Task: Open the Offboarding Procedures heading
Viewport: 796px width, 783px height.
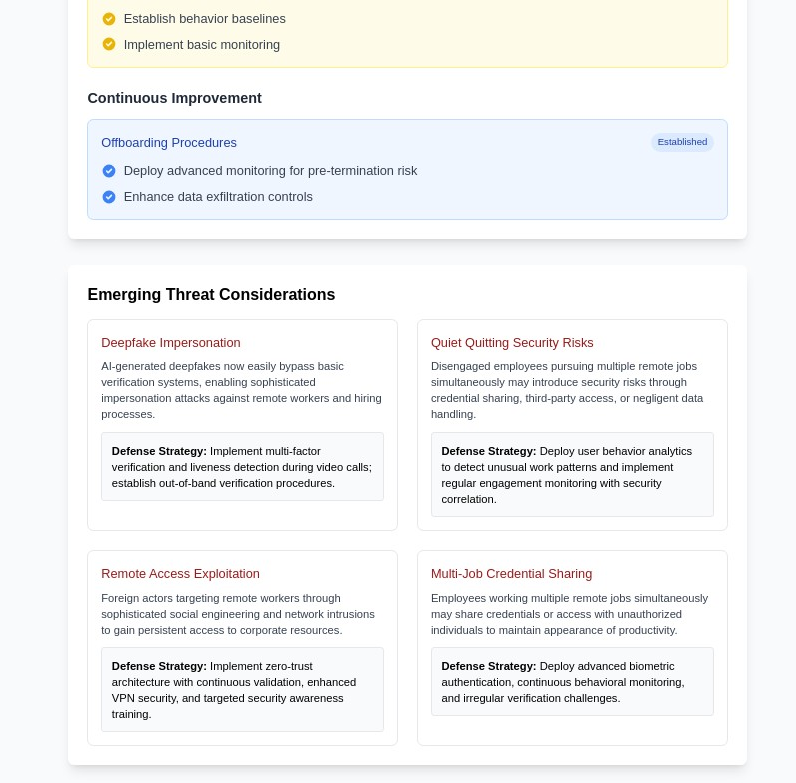Action: point(169,143)
